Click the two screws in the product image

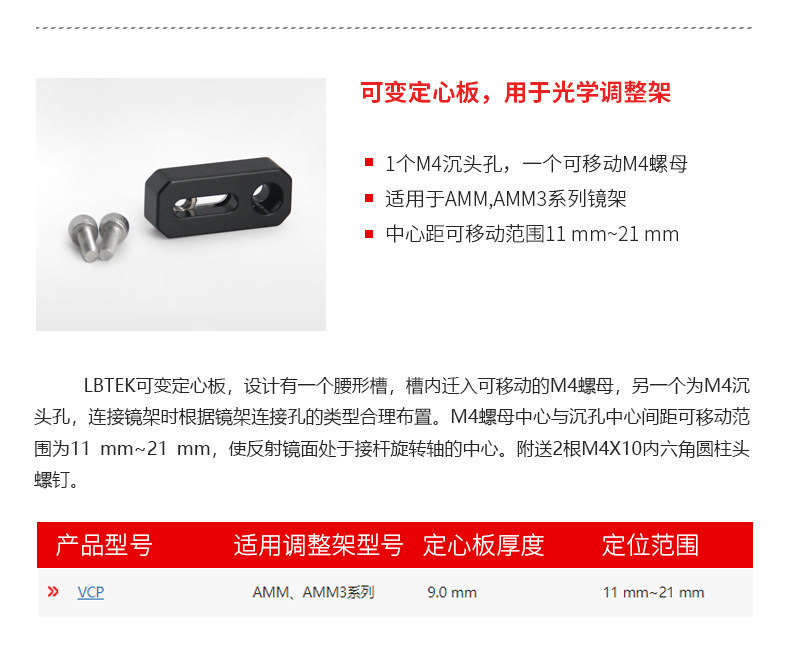98,237
